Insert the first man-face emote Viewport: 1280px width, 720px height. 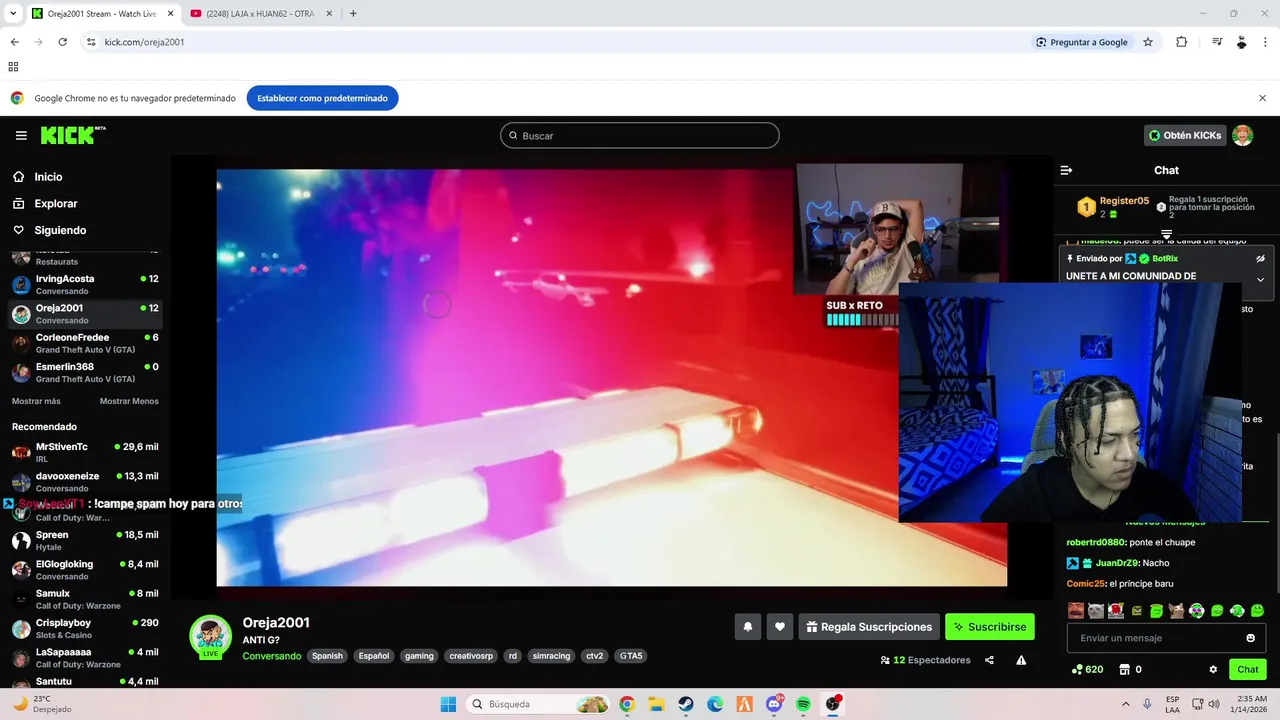[x=1076, y=610]
